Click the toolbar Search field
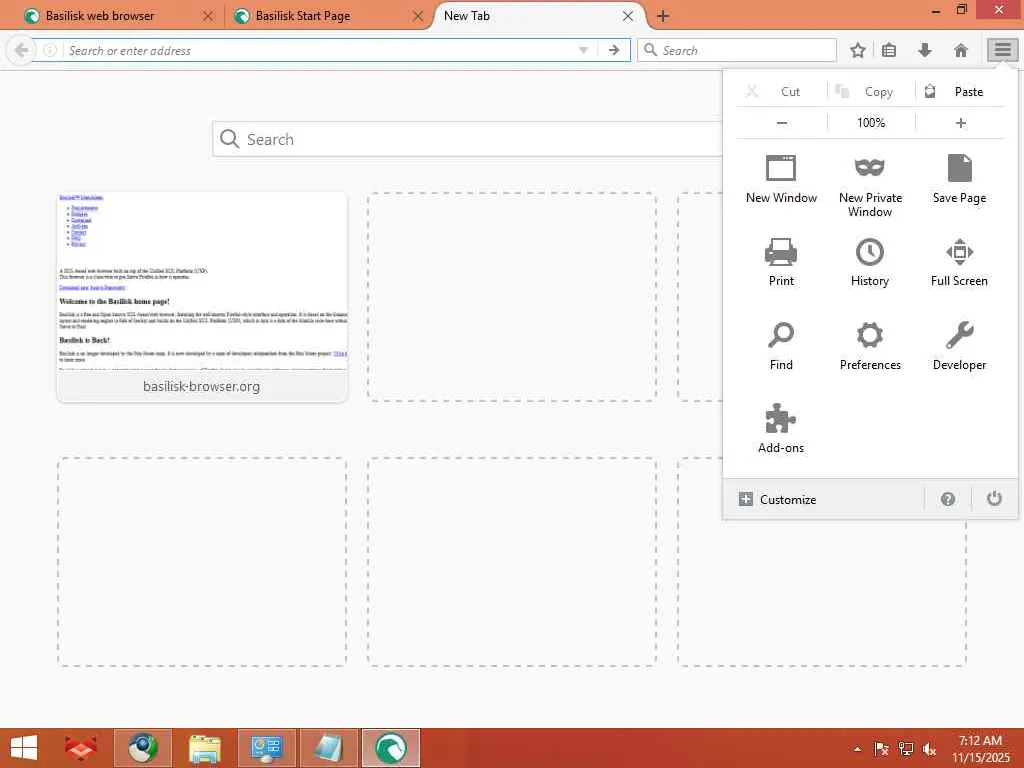This screenshot has width=1024, height=768. click(737, 50)
